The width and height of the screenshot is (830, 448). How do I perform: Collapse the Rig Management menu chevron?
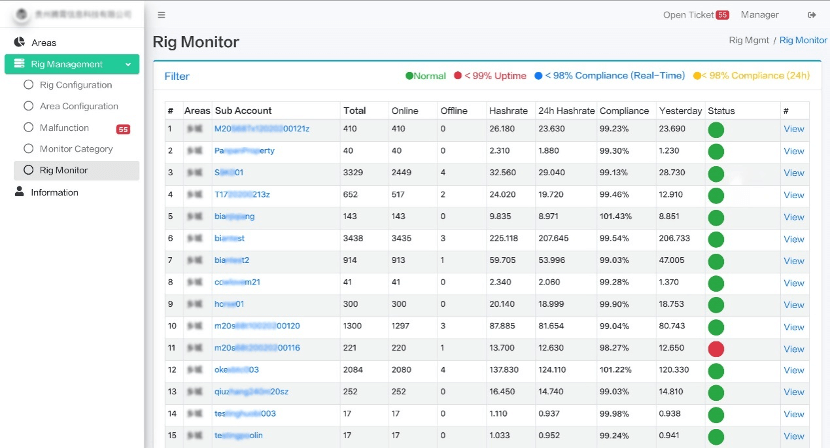point(128,64)
